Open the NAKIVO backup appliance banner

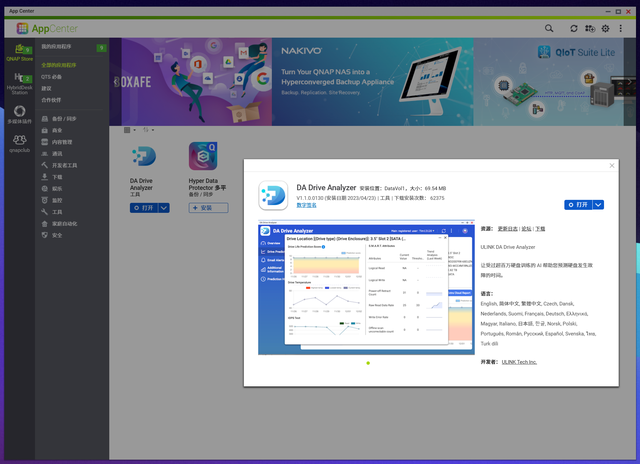tap(373, 82)
